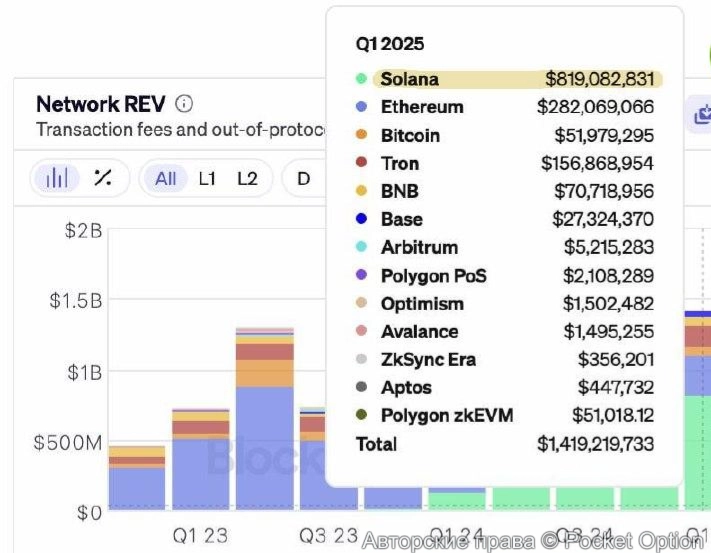Click the Q1 23 x-axis label
Viewport: 711px width, 553px height.
tap(200, 536)
